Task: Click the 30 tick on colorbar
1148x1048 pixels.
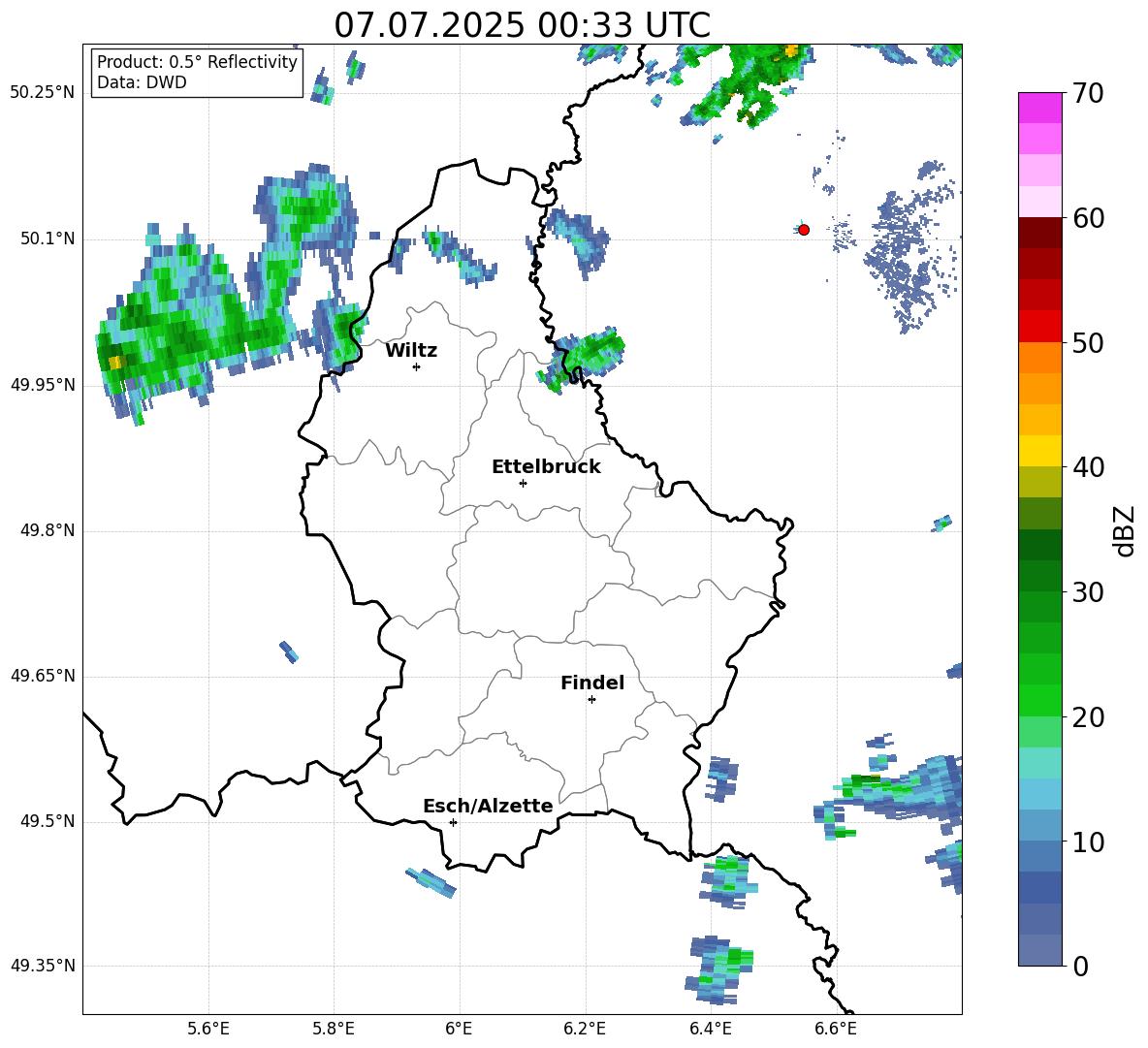Action: coord(1088,592)
